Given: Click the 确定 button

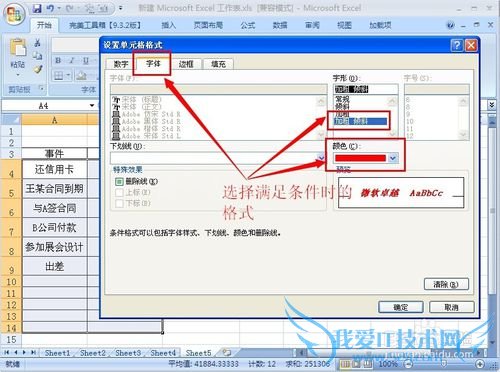Looking at the screenshot, I should pos(401,307).
